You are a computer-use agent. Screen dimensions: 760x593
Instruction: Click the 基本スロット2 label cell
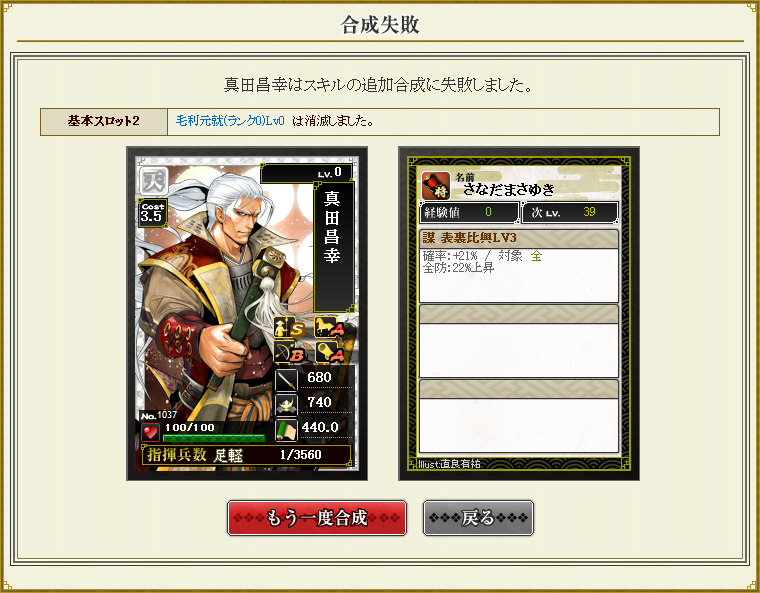(104, 121)
